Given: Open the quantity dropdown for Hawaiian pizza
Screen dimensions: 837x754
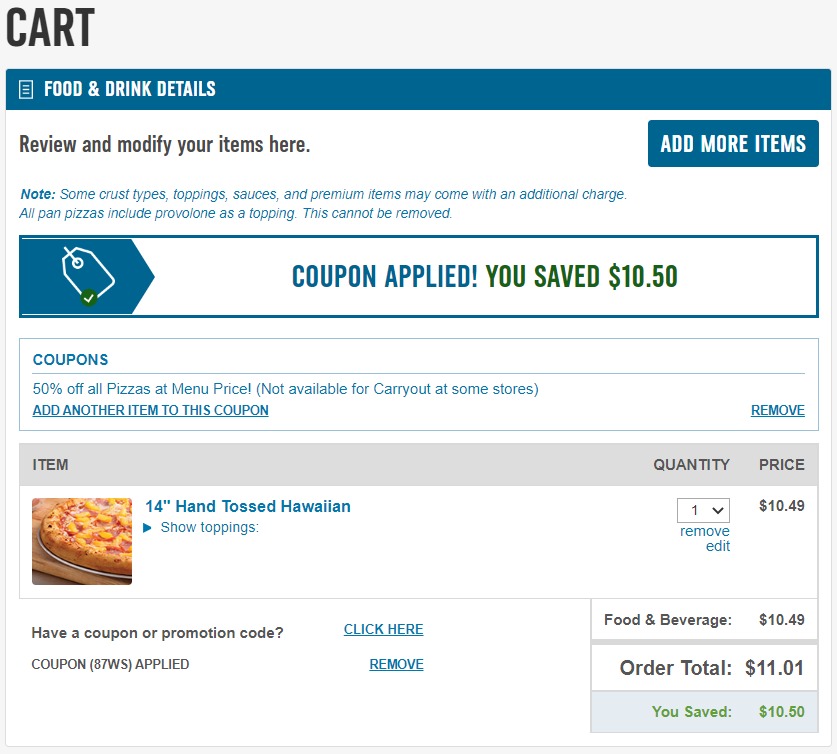Looking at the screenshot, I should coord(703,510).
